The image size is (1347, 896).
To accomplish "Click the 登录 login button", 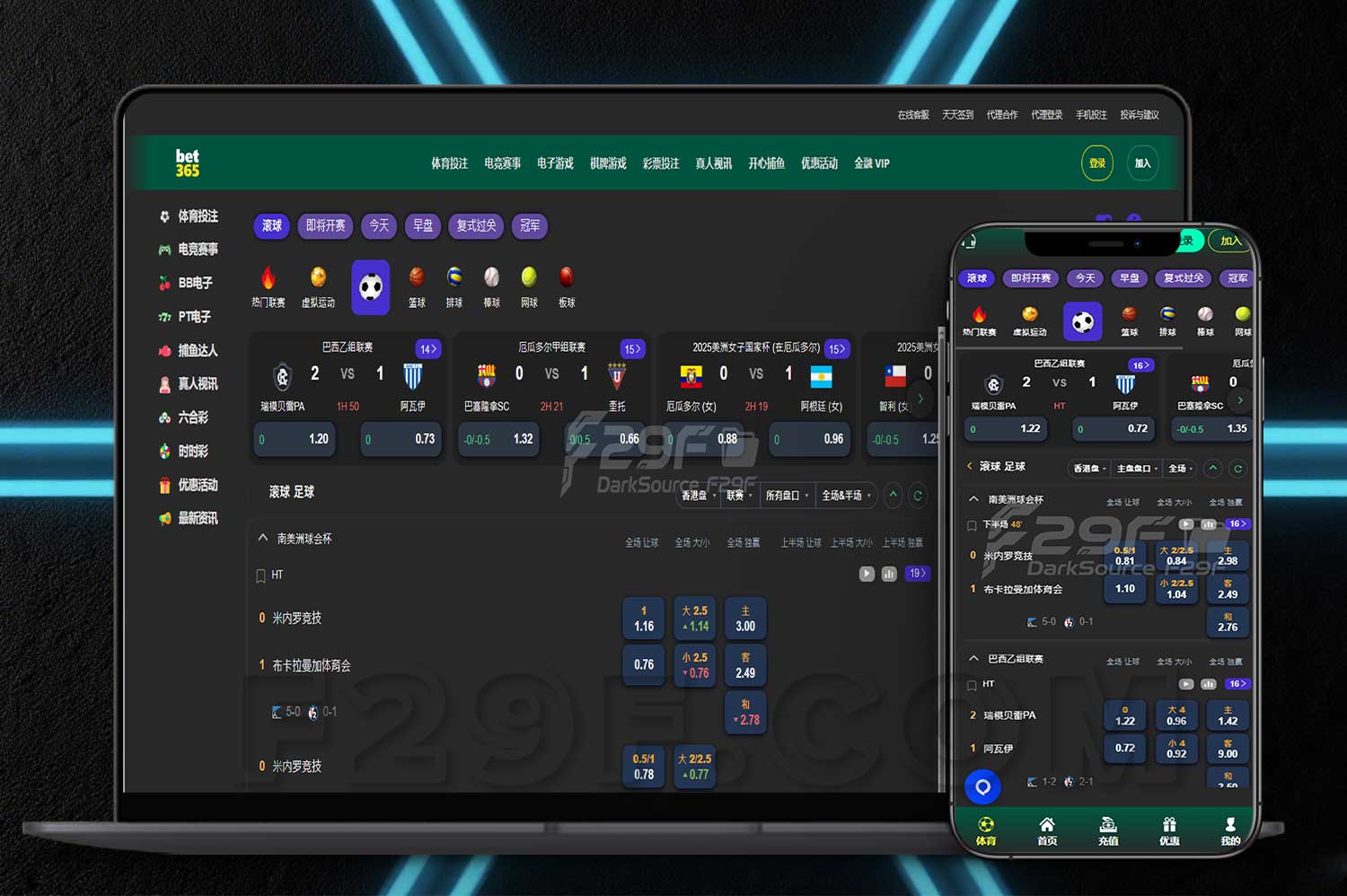I will pyautogui.click(x=1096, y=163).
